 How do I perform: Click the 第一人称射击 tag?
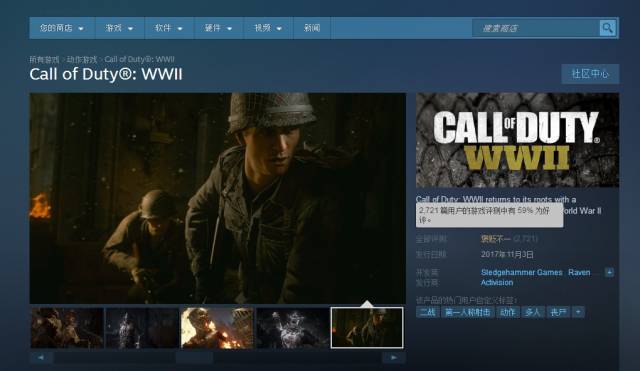[x=467, y=312]
